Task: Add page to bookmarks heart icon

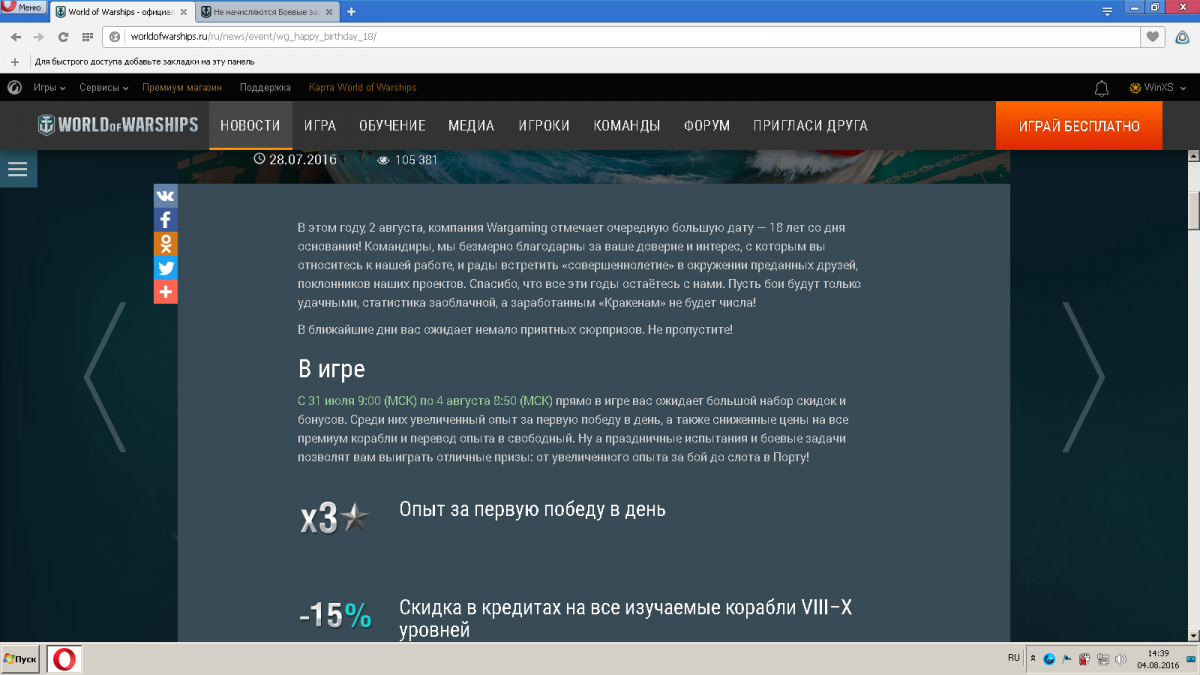Action: point(1154,37)
